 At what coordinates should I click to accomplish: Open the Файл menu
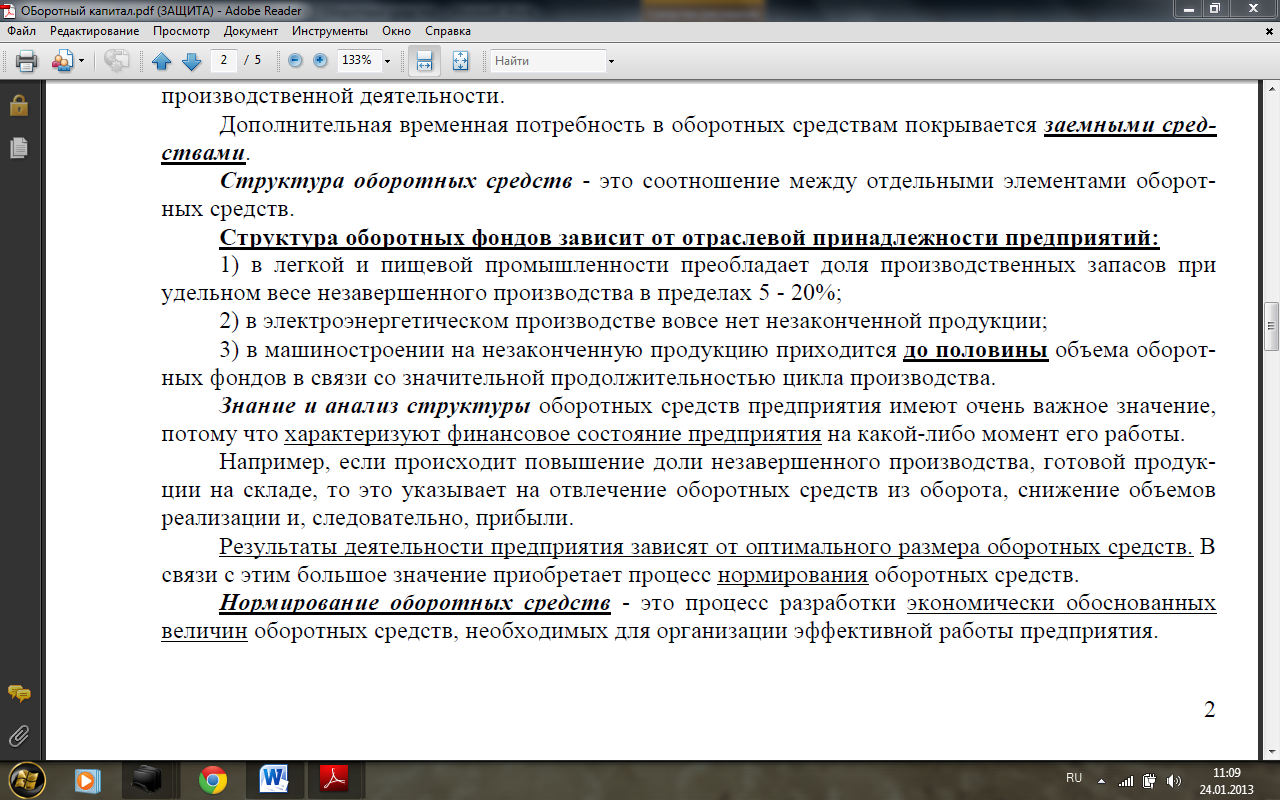(x=21, y=31)
